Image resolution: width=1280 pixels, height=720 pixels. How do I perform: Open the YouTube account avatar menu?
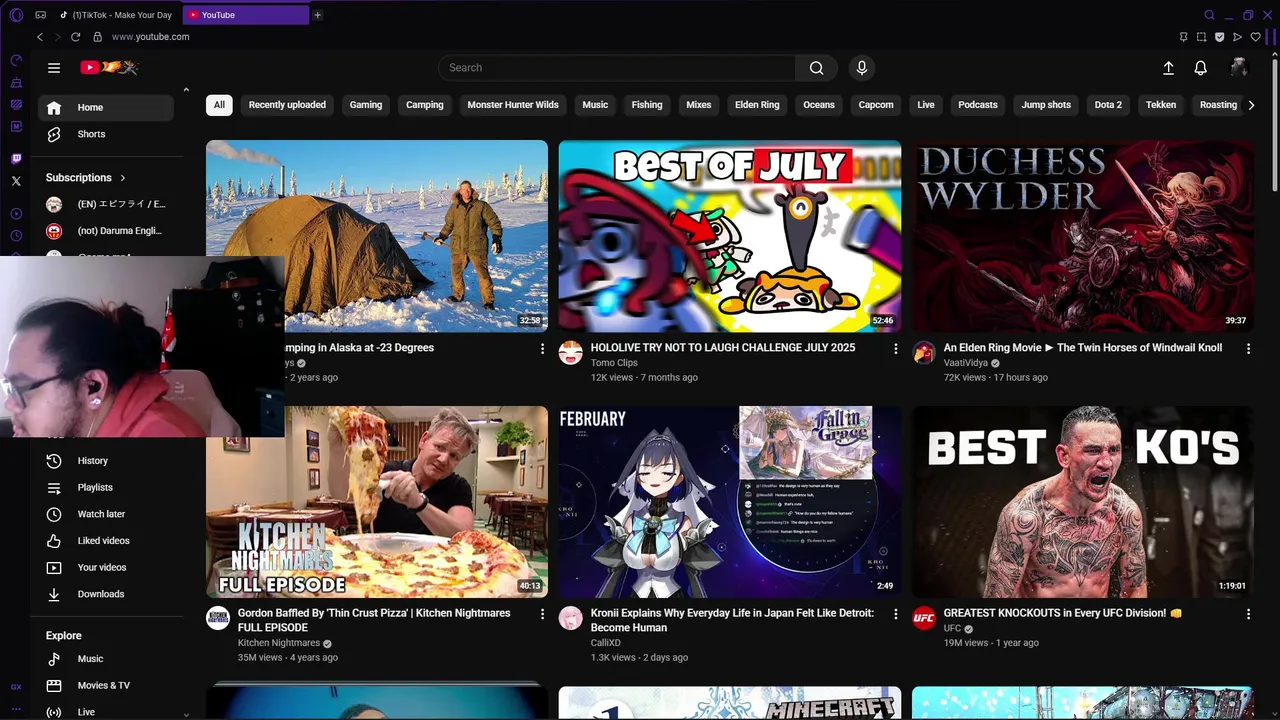(x=1239, y=68)
